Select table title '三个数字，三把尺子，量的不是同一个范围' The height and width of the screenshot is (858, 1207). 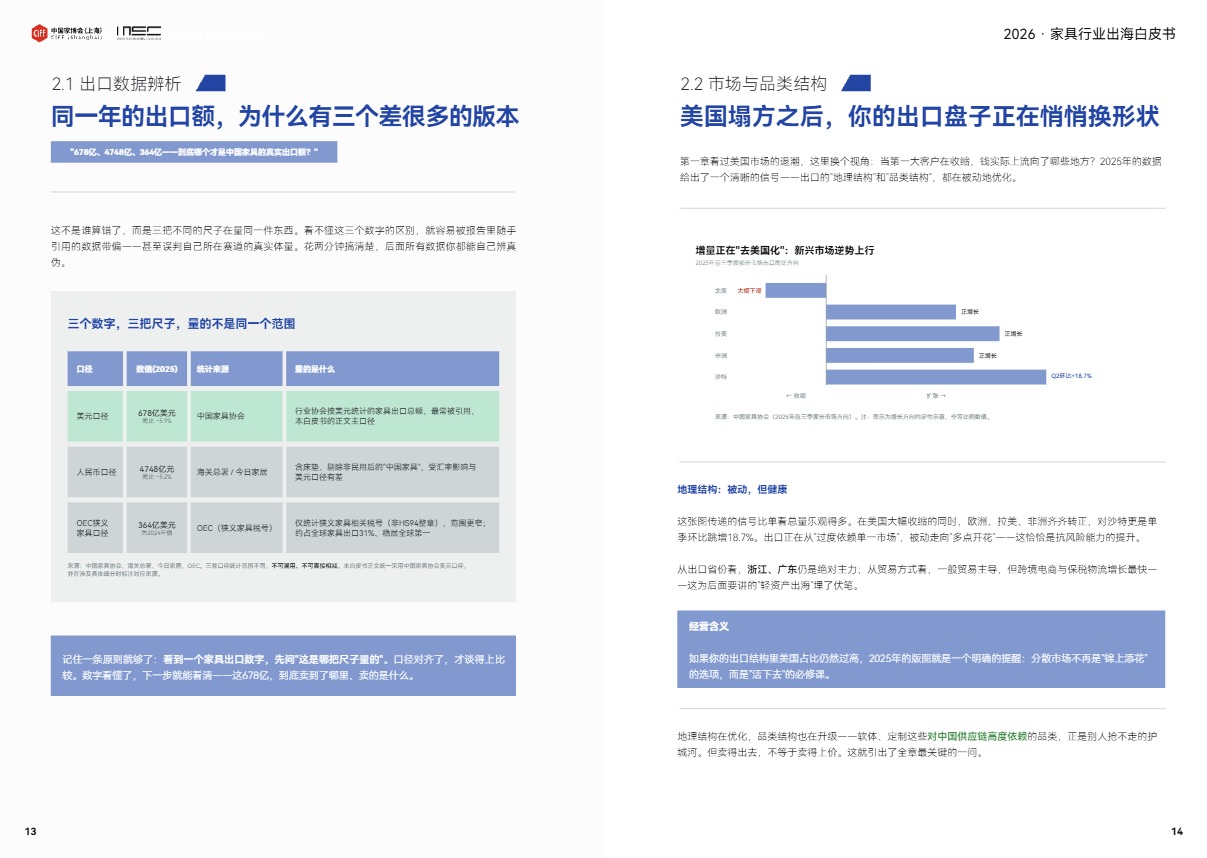pos(181,324)
